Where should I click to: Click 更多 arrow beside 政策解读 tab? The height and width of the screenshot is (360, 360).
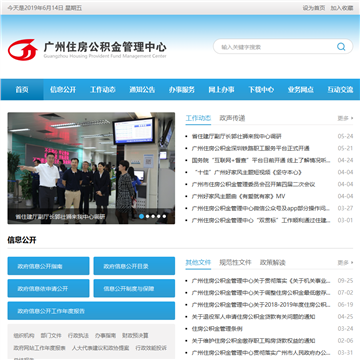[x=345, y=263]
